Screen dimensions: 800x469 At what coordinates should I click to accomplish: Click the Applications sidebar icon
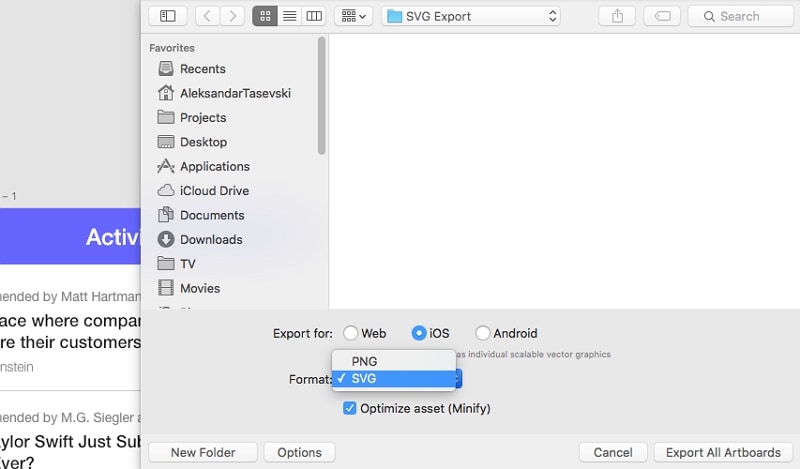[x=165, y=166]
